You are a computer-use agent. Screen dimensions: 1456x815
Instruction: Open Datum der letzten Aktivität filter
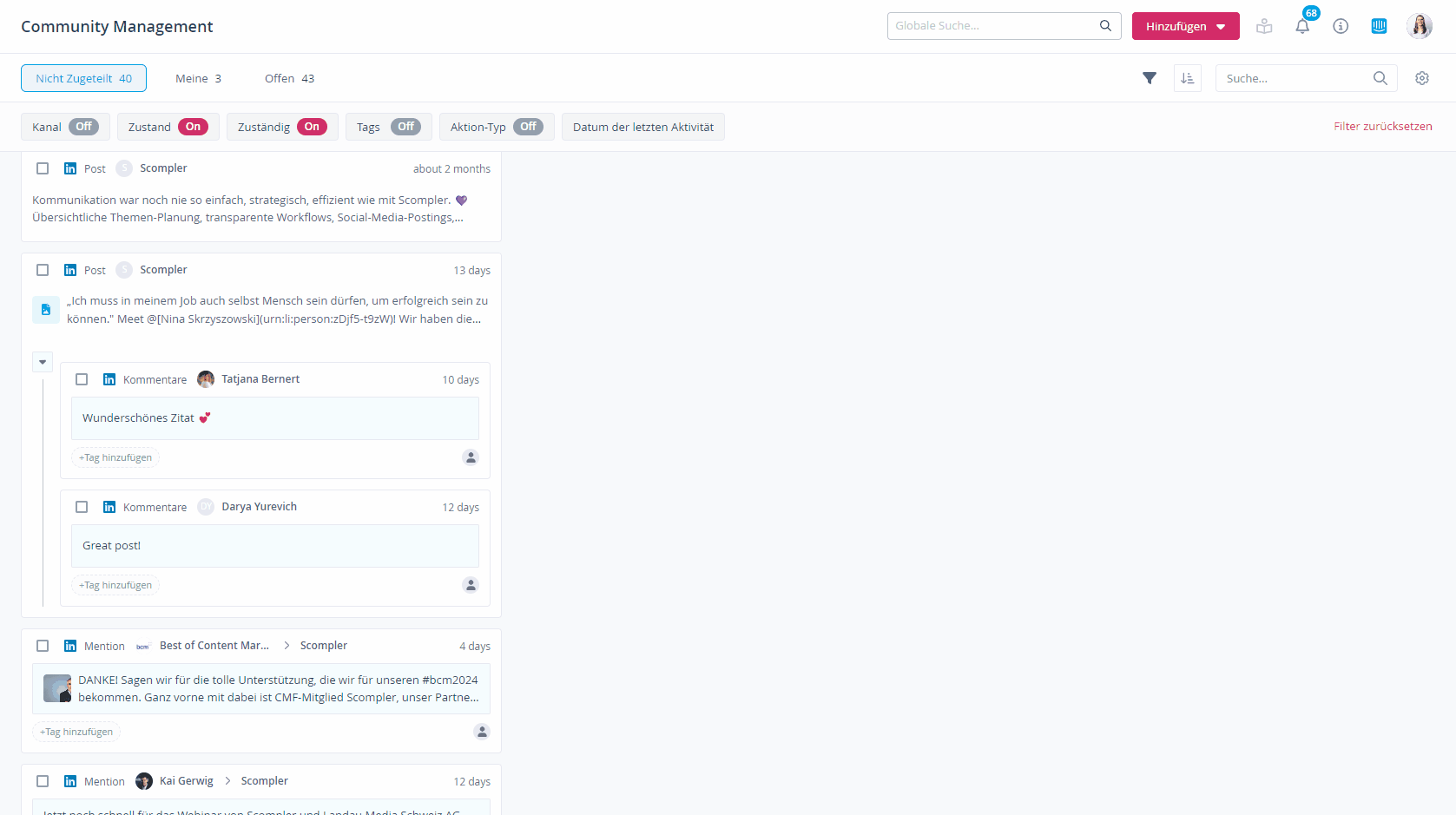point(642,127)
